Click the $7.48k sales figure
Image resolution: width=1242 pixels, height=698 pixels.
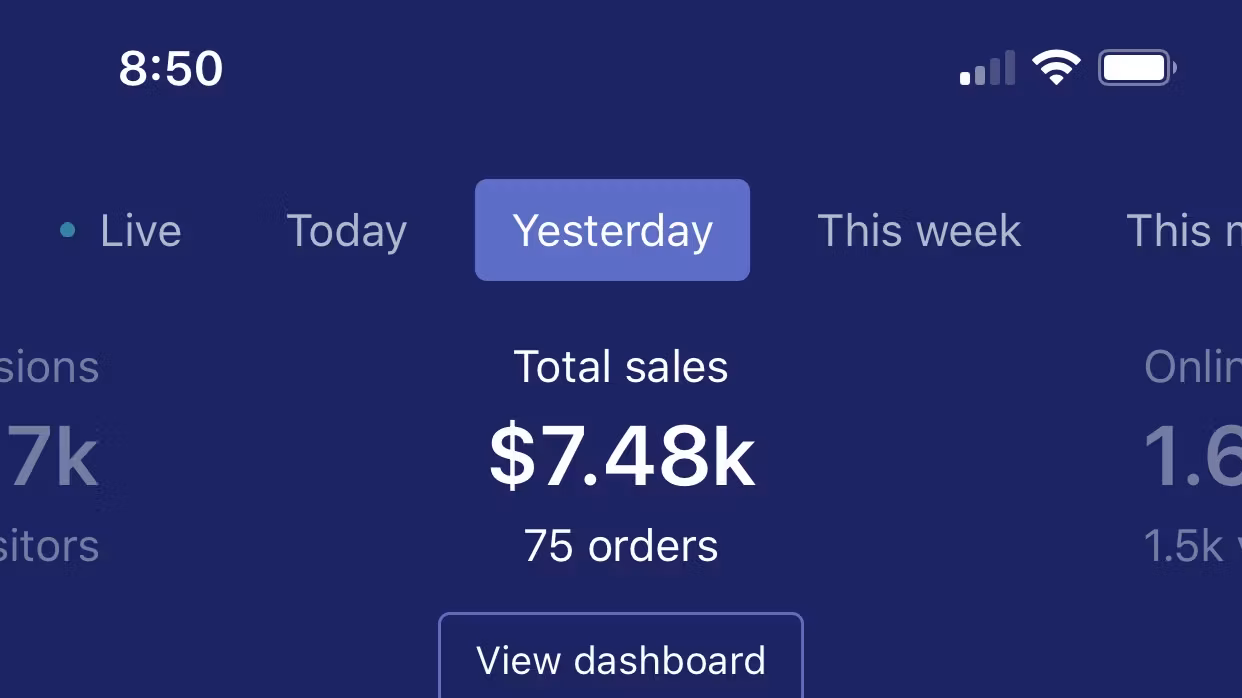tap(621, 457)
